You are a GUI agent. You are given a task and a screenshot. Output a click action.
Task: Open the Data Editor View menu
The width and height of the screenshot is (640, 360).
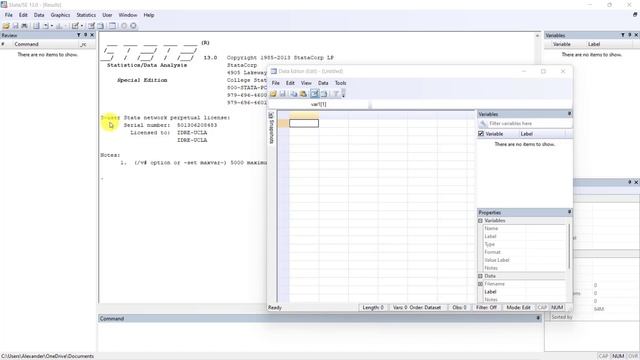[x=306, y=83]
